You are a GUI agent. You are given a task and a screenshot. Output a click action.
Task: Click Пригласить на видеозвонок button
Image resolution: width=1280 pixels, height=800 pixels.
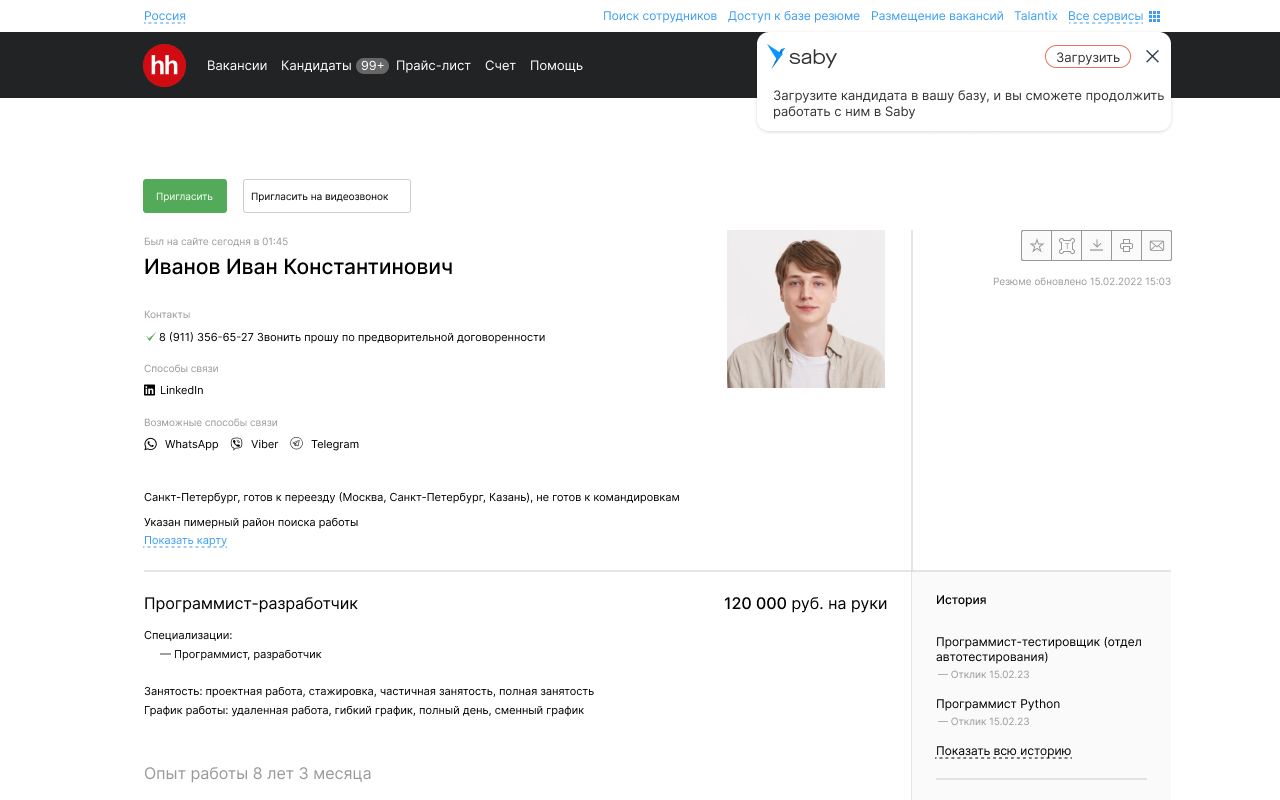[327, 196]
